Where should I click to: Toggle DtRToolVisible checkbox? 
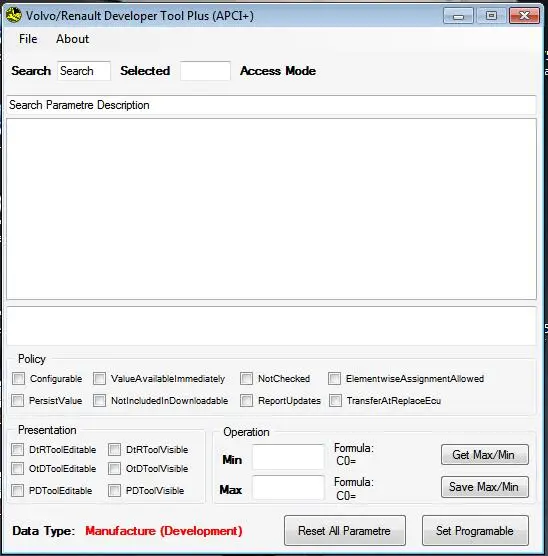[x=114, y=449]
